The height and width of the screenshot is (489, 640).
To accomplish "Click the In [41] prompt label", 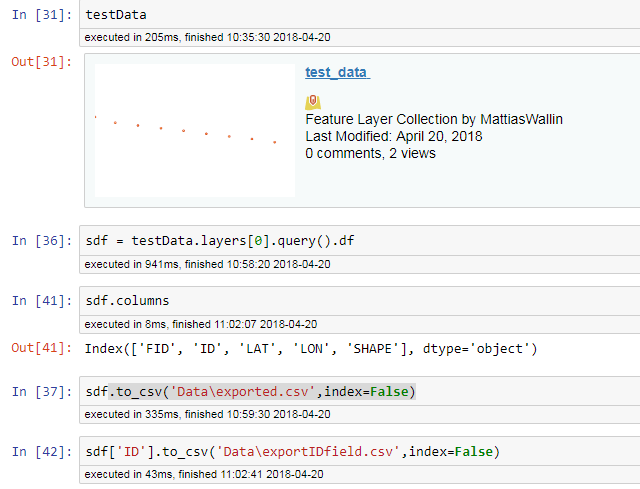I will click(42, 301).
